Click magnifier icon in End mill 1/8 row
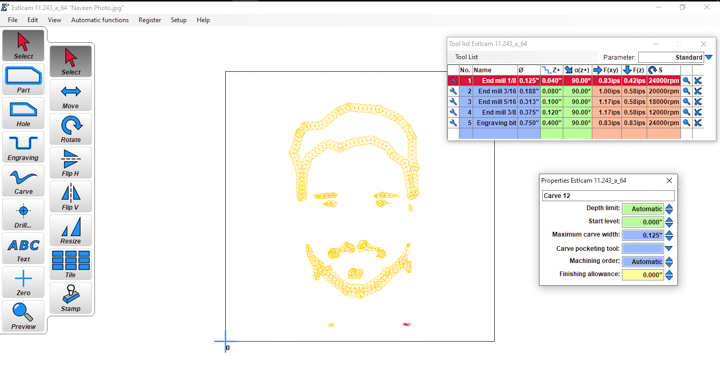 686,80
